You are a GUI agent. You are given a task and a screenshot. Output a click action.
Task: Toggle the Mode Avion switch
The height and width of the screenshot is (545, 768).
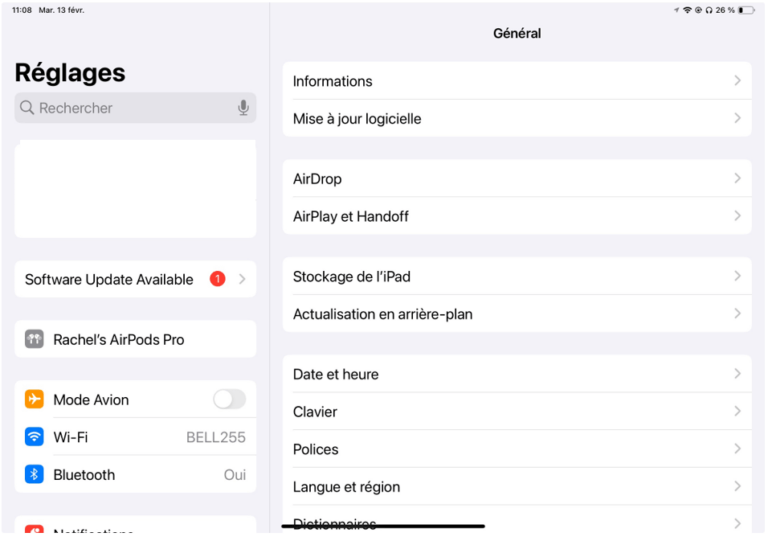click(229, 400)
